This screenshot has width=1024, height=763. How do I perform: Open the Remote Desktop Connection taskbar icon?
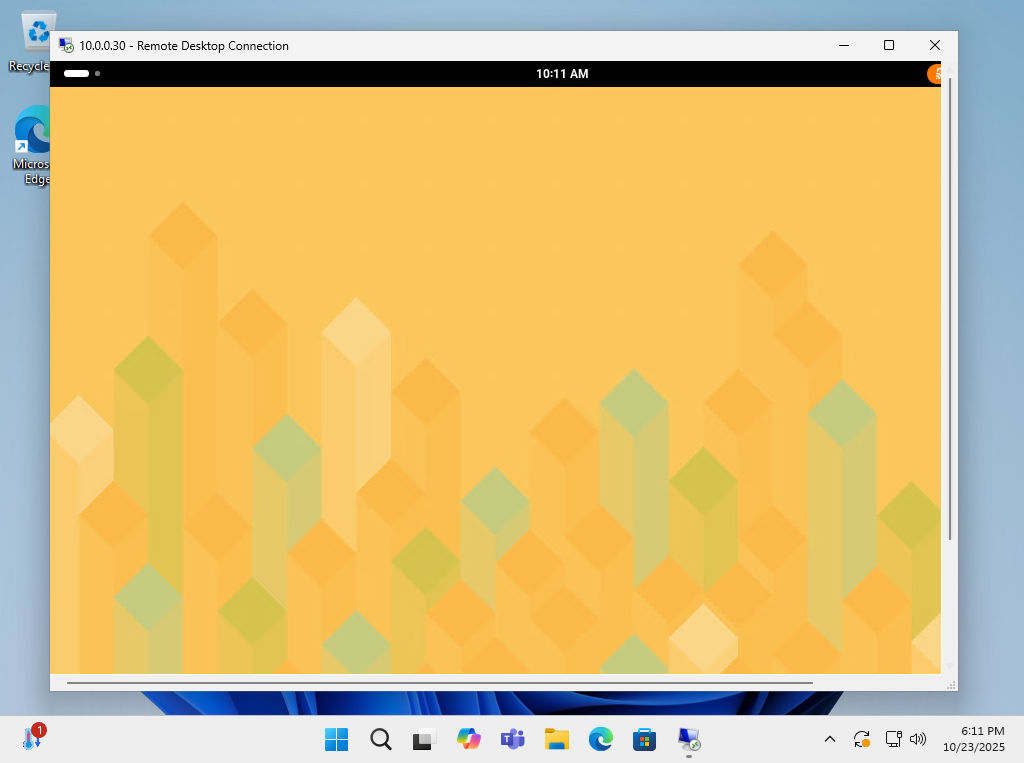[x=689, y=739]
